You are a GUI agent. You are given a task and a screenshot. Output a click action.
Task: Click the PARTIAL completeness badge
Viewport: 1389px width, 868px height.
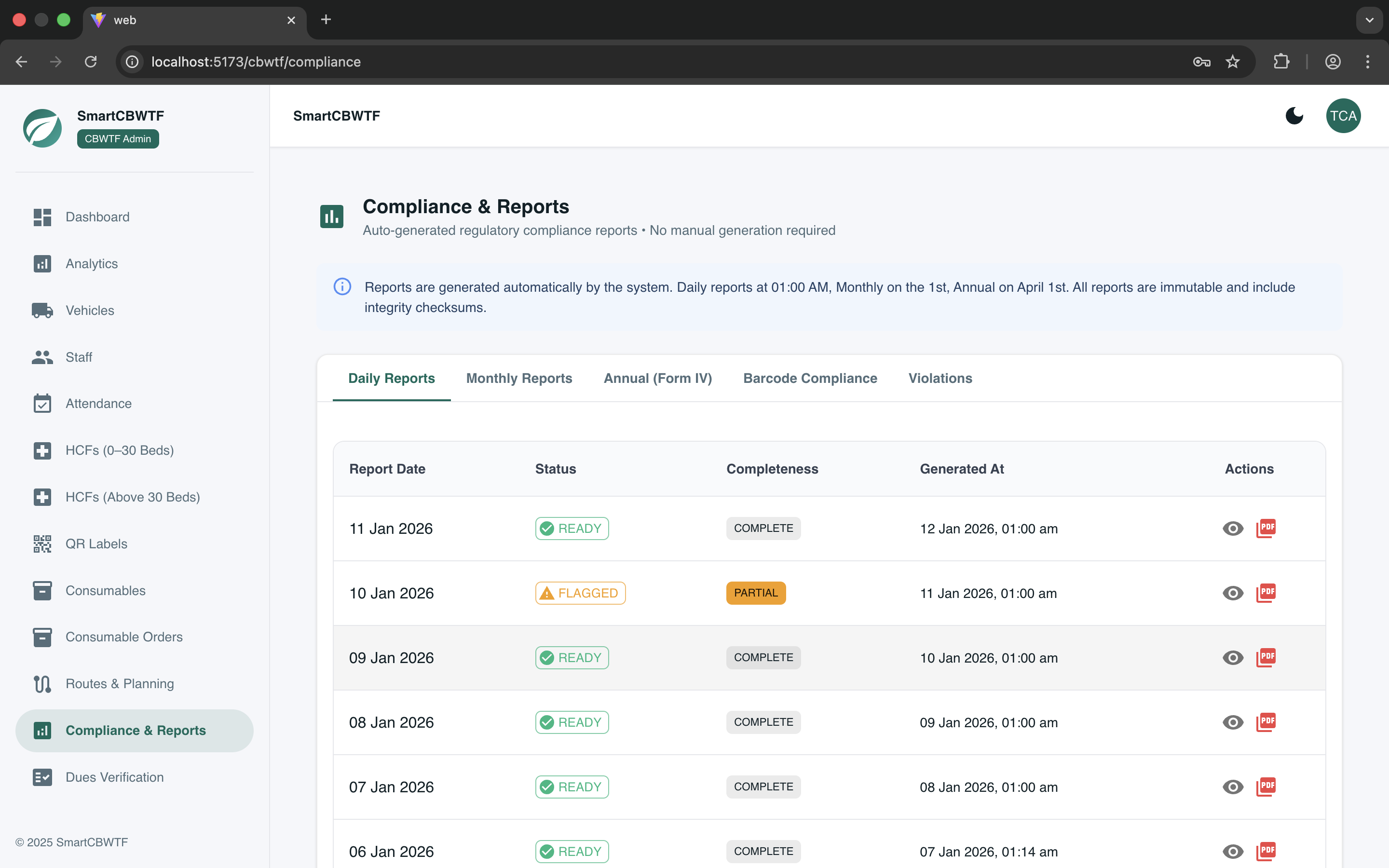[x=755, y=593]
